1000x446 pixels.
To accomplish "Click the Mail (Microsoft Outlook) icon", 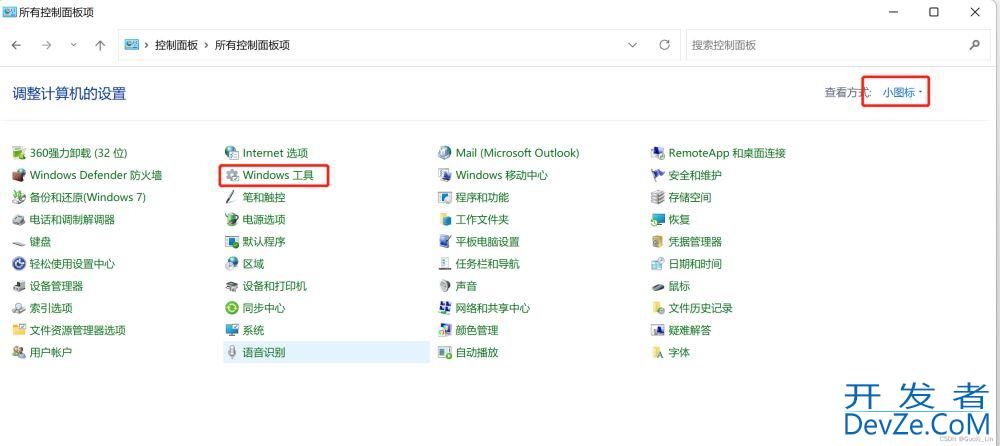I will tap(445, 153).
